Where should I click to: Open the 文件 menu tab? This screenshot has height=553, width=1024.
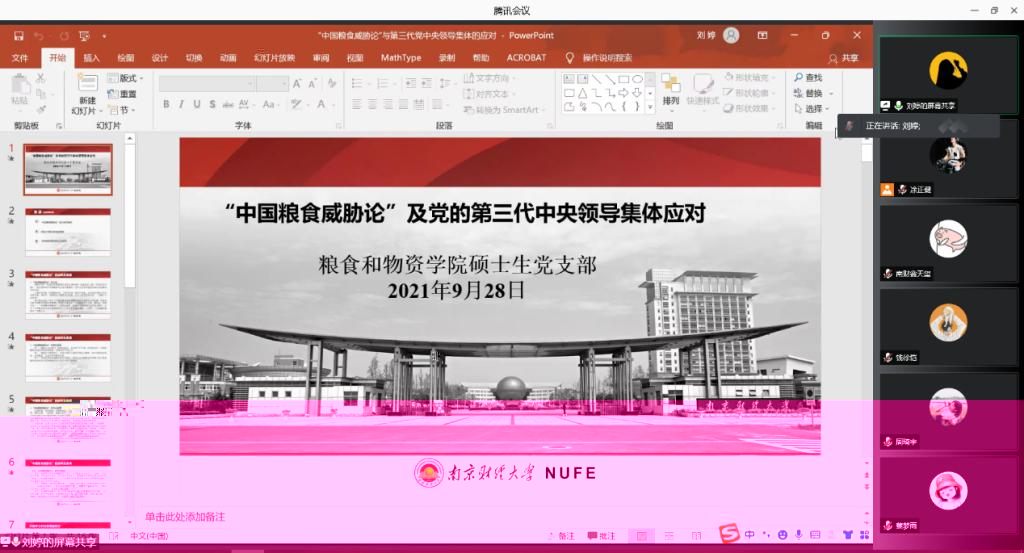[x=20, y=58]
